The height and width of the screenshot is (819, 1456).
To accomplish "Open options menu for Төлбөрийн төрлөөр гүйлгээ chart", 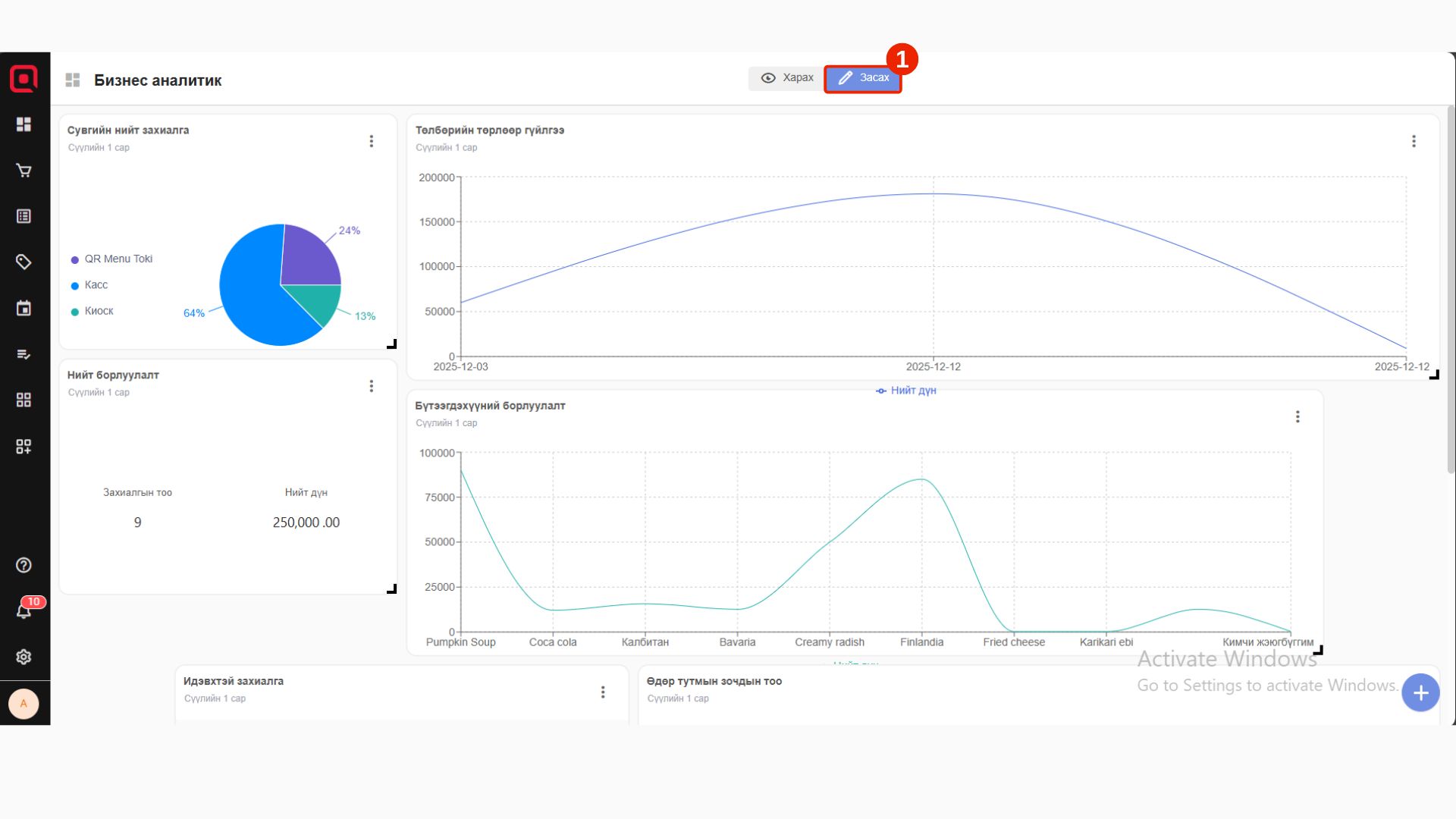I will click(1414, 141).
